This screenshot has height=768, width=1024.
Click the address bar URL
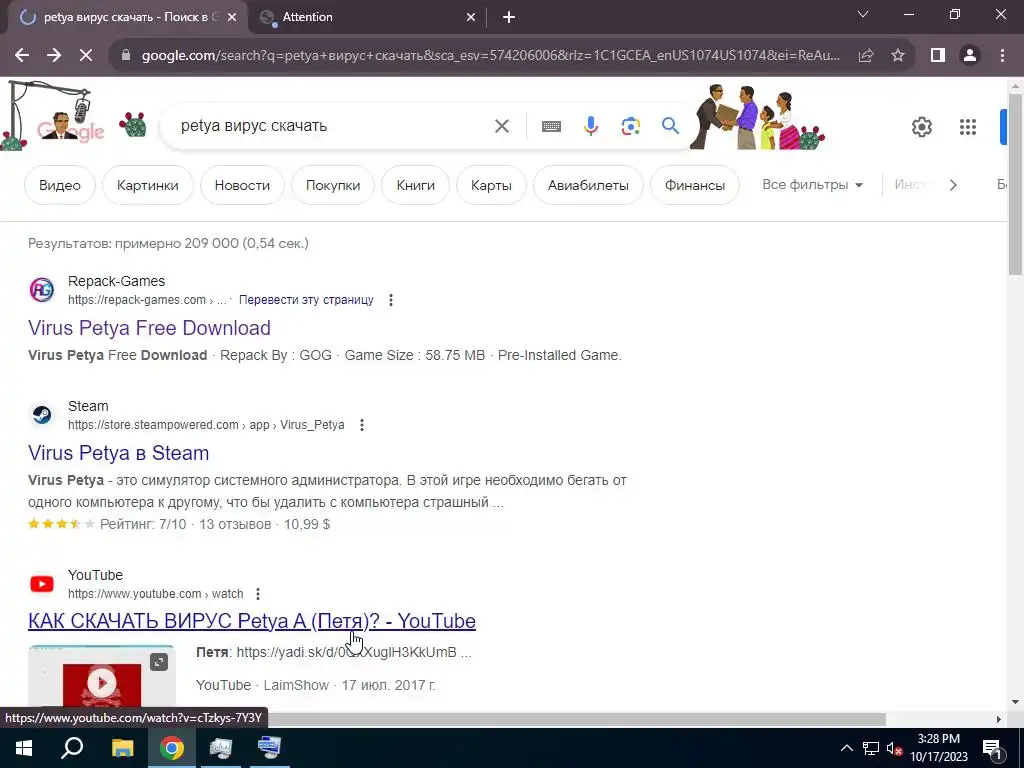490,56
